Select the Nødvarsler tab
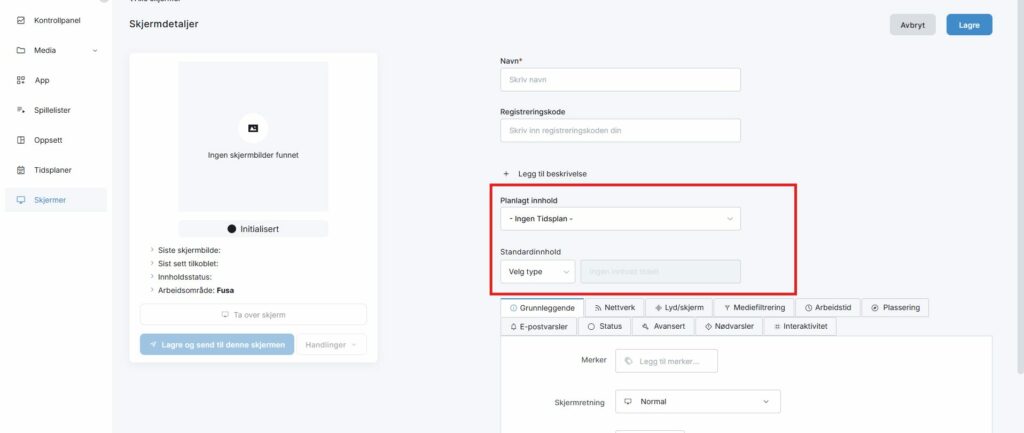The image size is (1024, 433). [729, 326]
